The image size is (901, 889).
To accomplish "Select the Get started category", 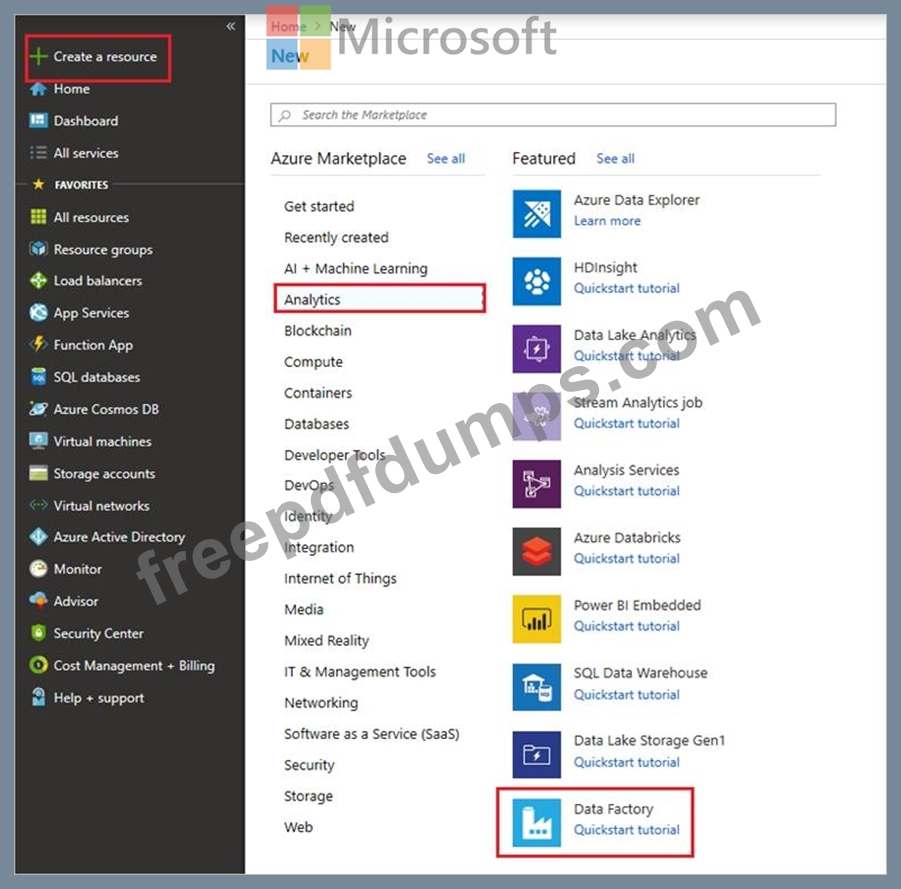I will pyautogui.click(x=319, y=206).
